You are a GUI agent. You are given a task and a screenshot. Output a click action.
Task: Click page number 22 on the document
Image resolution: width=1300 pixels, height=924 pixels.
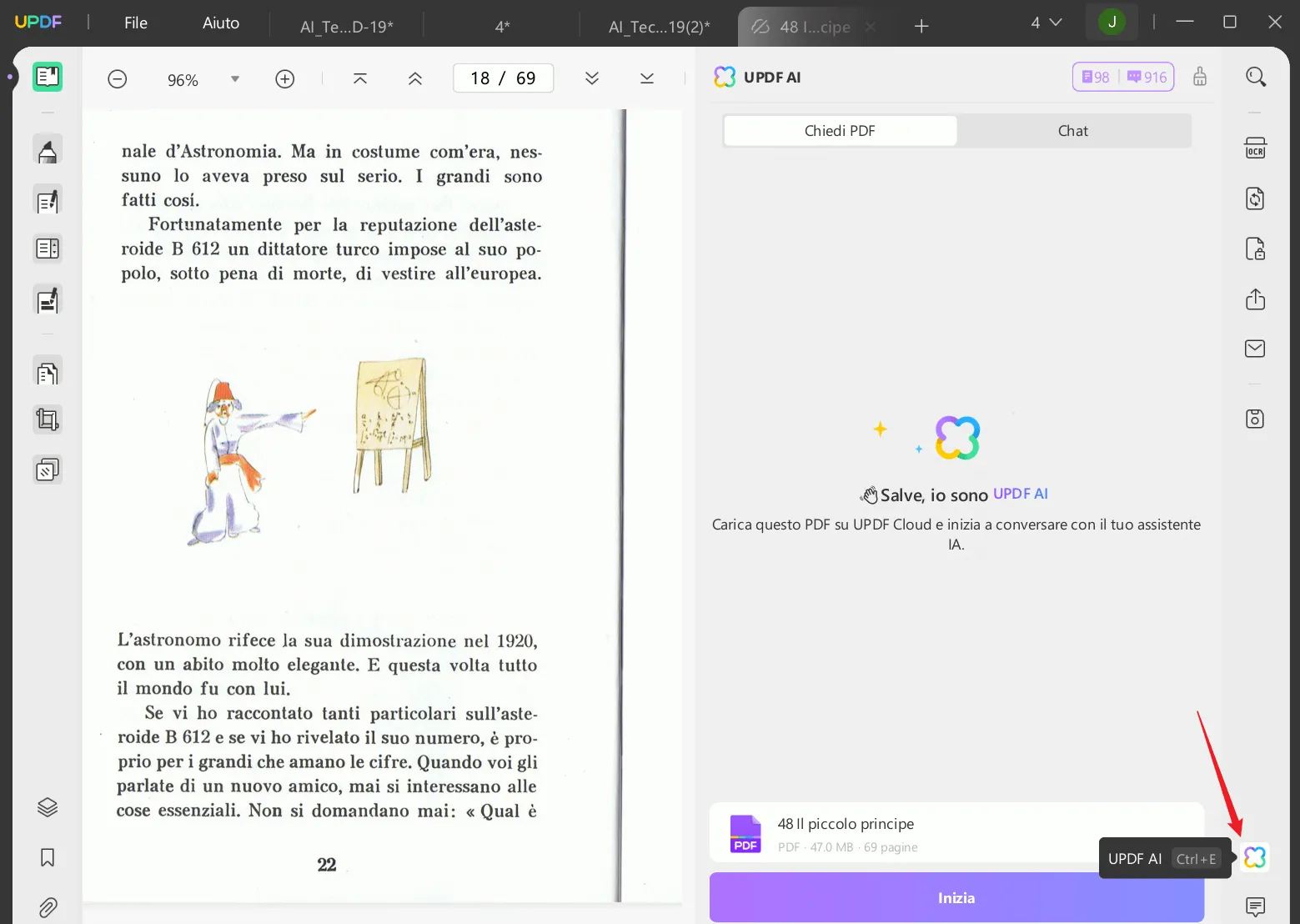[x=327, y=866]
